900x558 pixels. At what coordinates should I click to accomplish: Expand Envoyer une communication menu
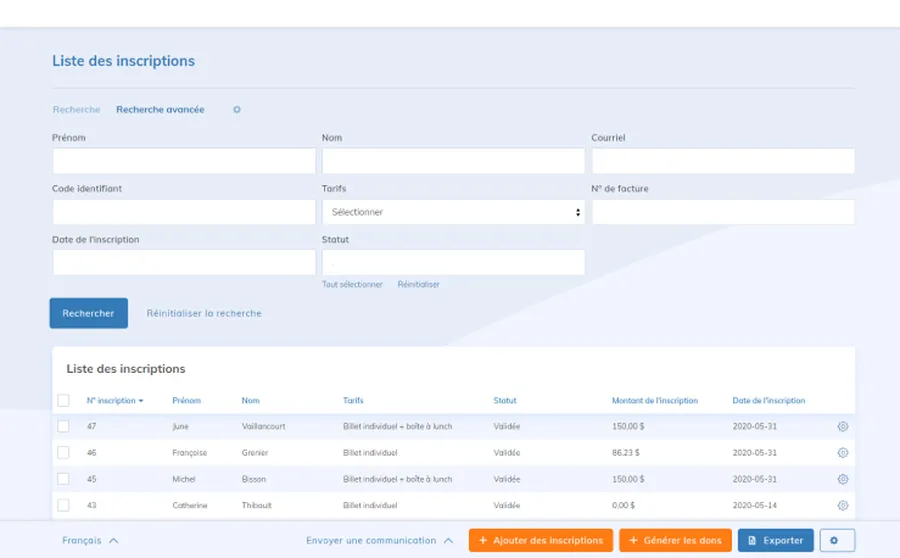(380, 540)
